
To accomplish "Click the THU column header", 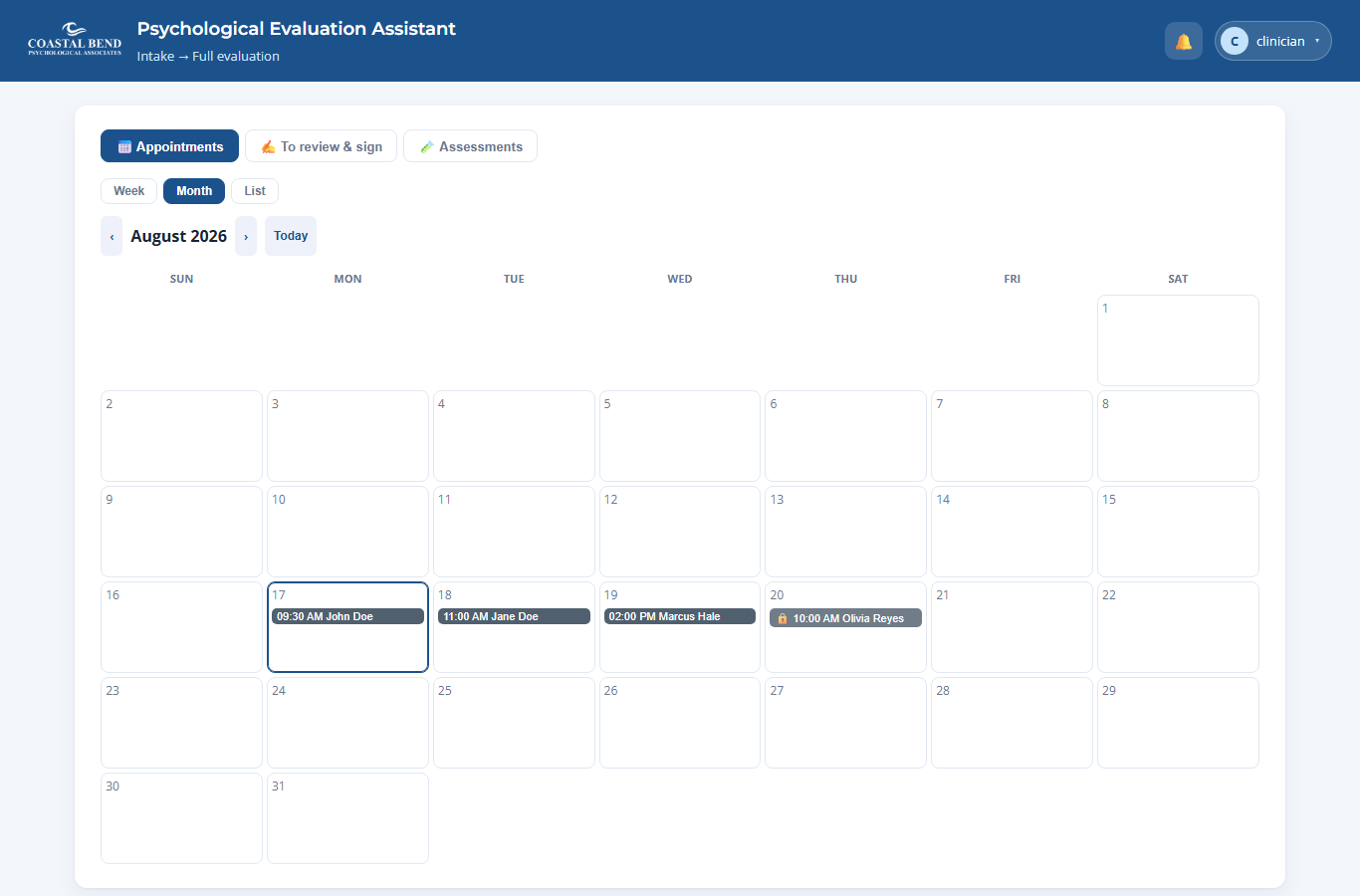I will pos(846,279).
